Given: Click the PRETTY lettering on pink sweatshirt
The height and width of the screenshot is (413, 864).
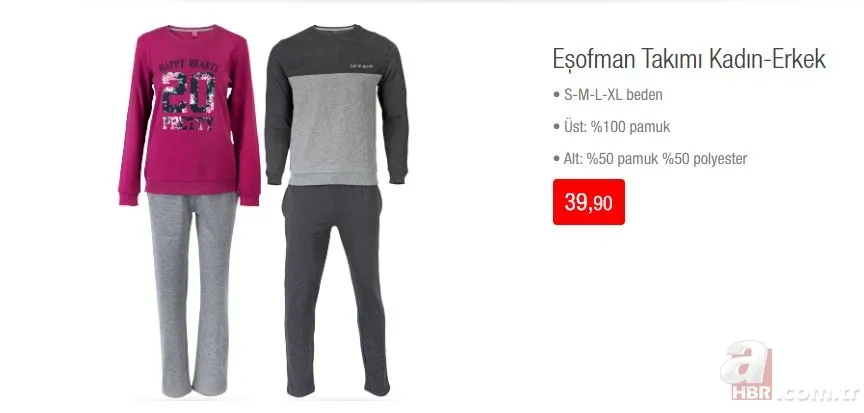Looking at the screenshot, I should 188,122.
